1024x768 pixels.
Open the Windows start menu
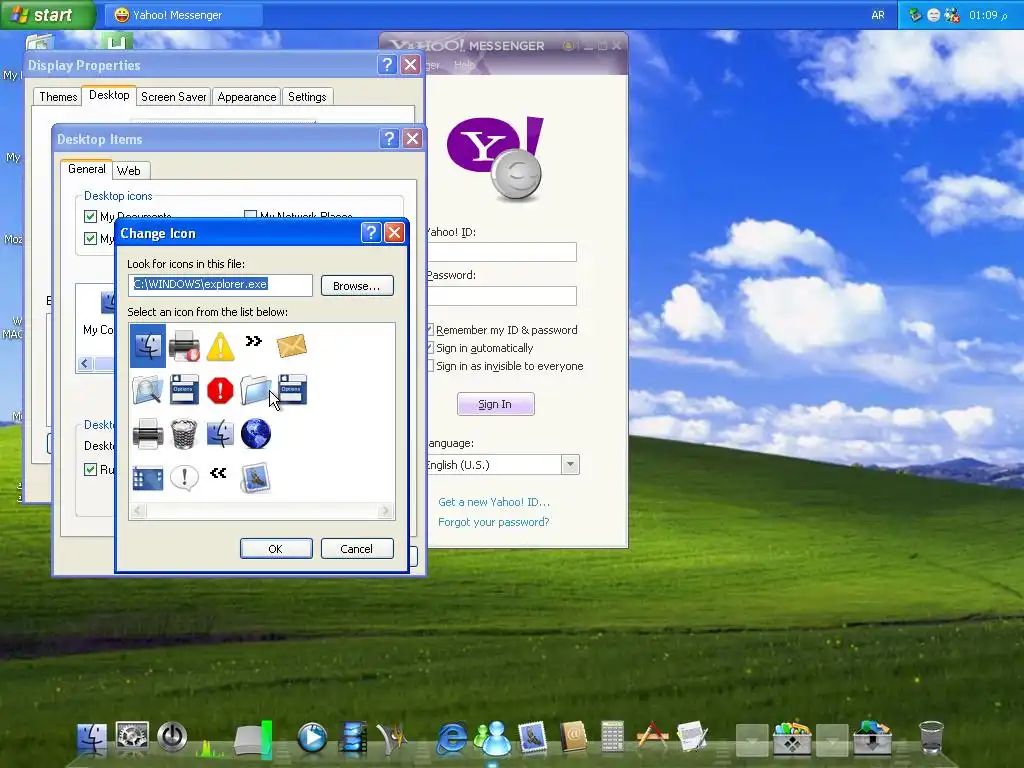(47, 14)
